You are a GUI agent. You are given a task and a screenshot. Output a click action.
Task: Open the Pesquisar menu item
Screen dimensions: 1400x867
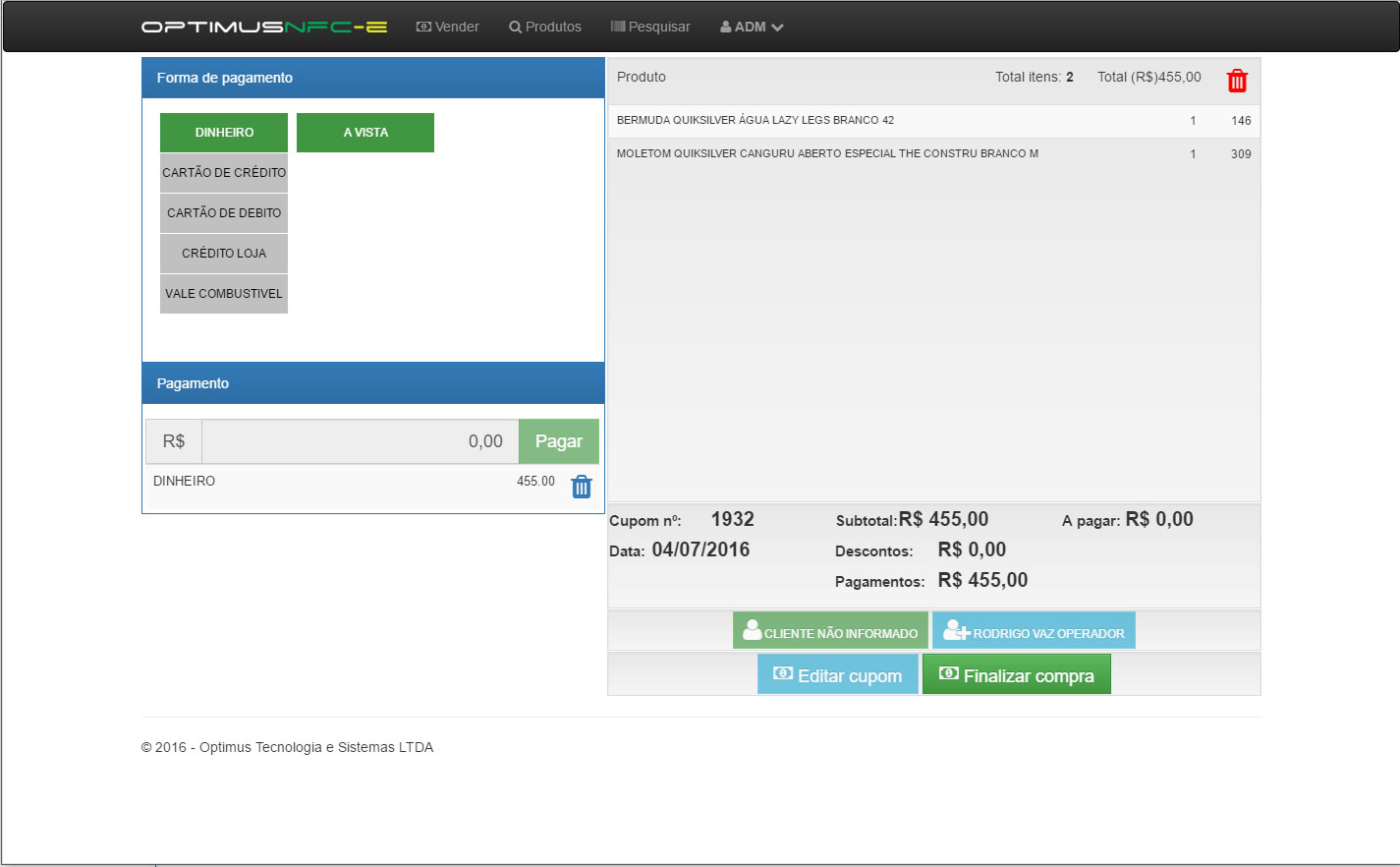click(650, 27)
